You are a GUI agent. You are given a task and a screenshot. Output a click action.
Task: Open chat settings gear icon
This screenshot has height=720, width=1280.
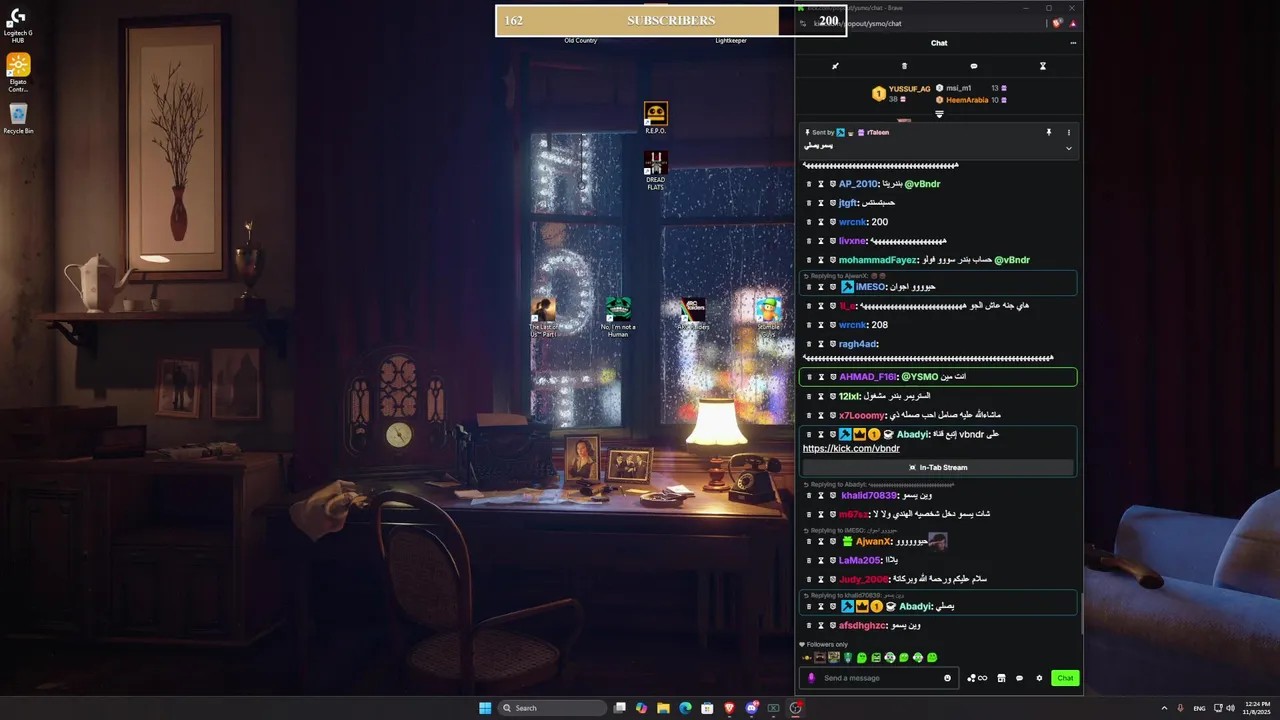coord(1039,678)
